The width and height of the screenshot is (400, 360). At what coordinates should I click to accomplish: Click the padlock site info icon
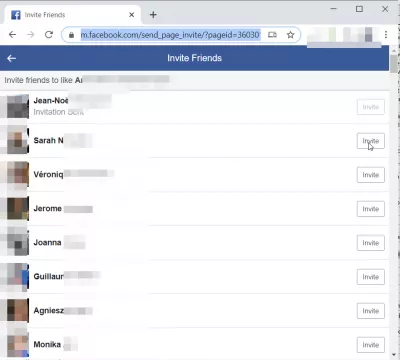click(x=71, y=35)
